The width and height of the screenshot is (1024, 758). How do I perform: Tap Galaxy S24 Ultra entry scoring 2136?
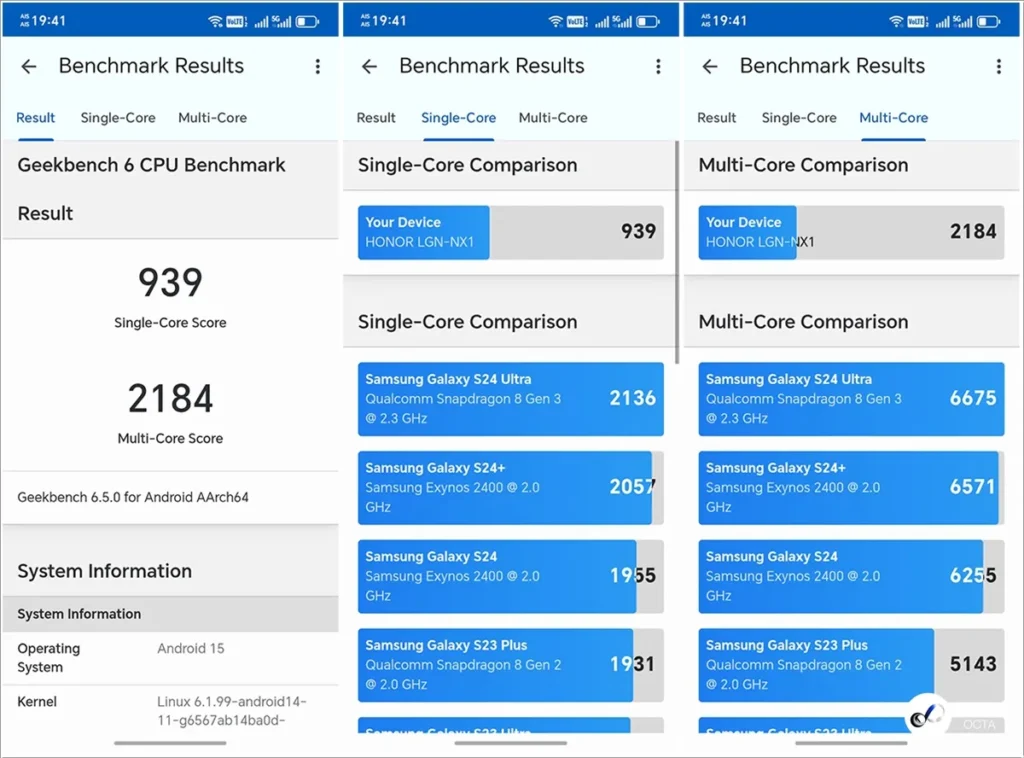tap(510, 399)
